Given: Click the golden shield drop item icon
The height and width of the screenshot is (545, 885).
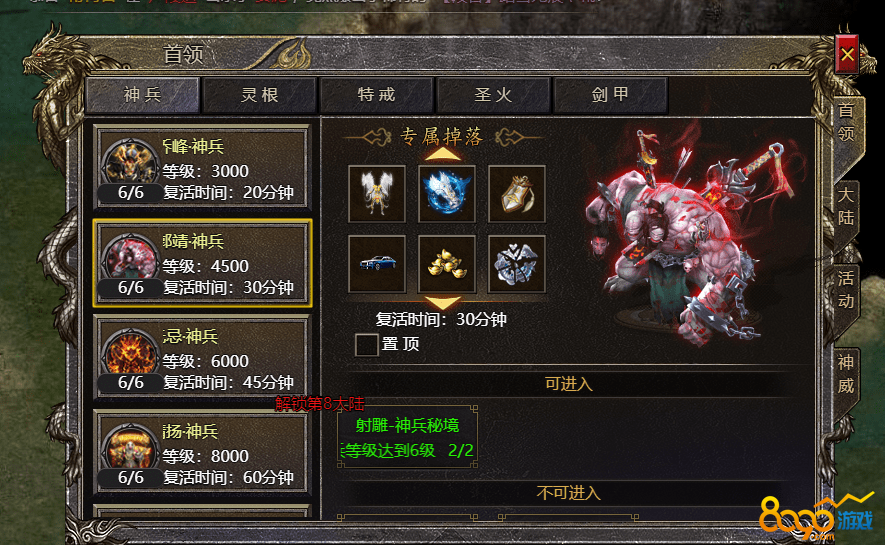Looking at the screenshot, I should click(x=516, y=194).
